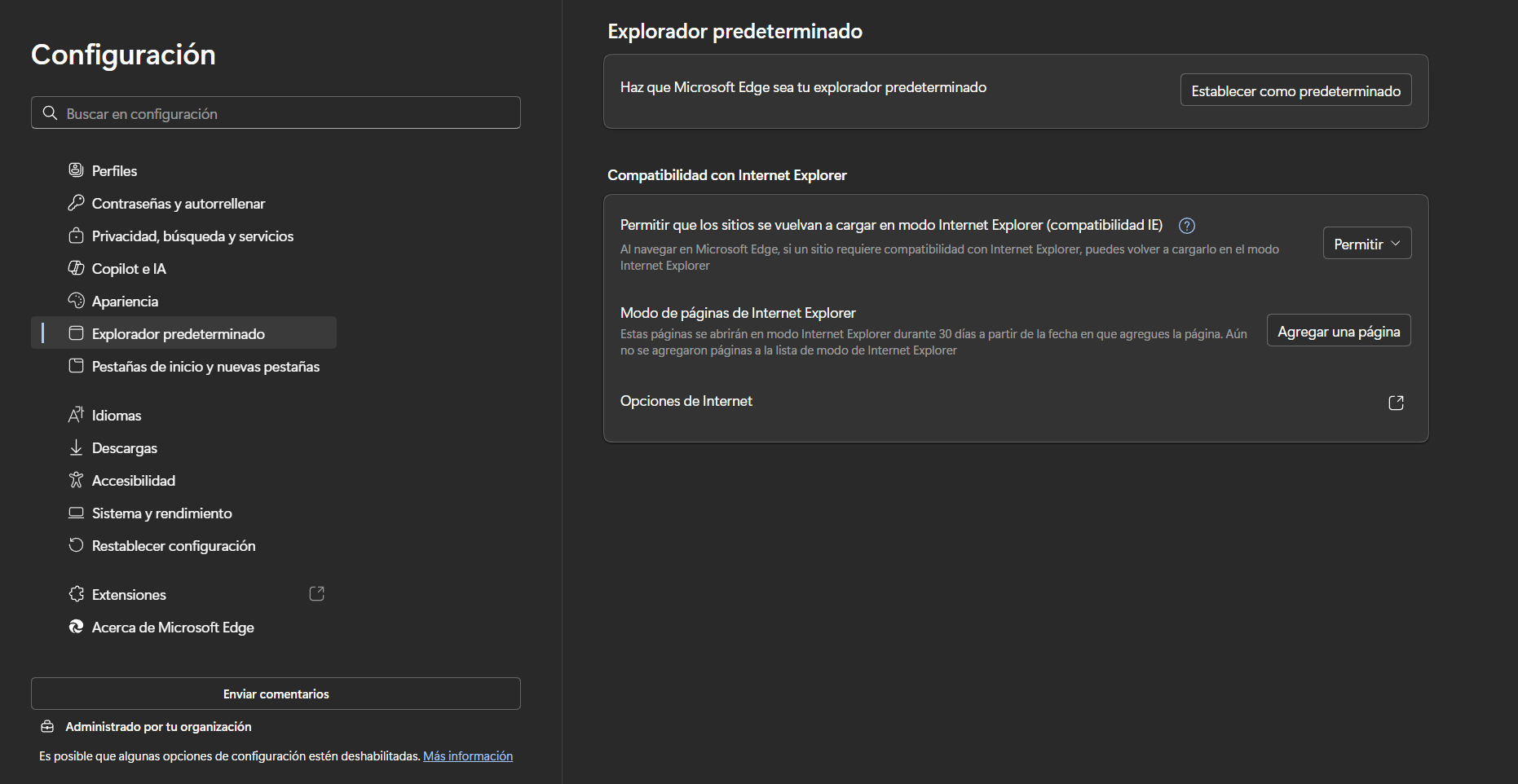
Task: Click the reset arrow icon for Restablecer configuración
Action: coord(76,544)
